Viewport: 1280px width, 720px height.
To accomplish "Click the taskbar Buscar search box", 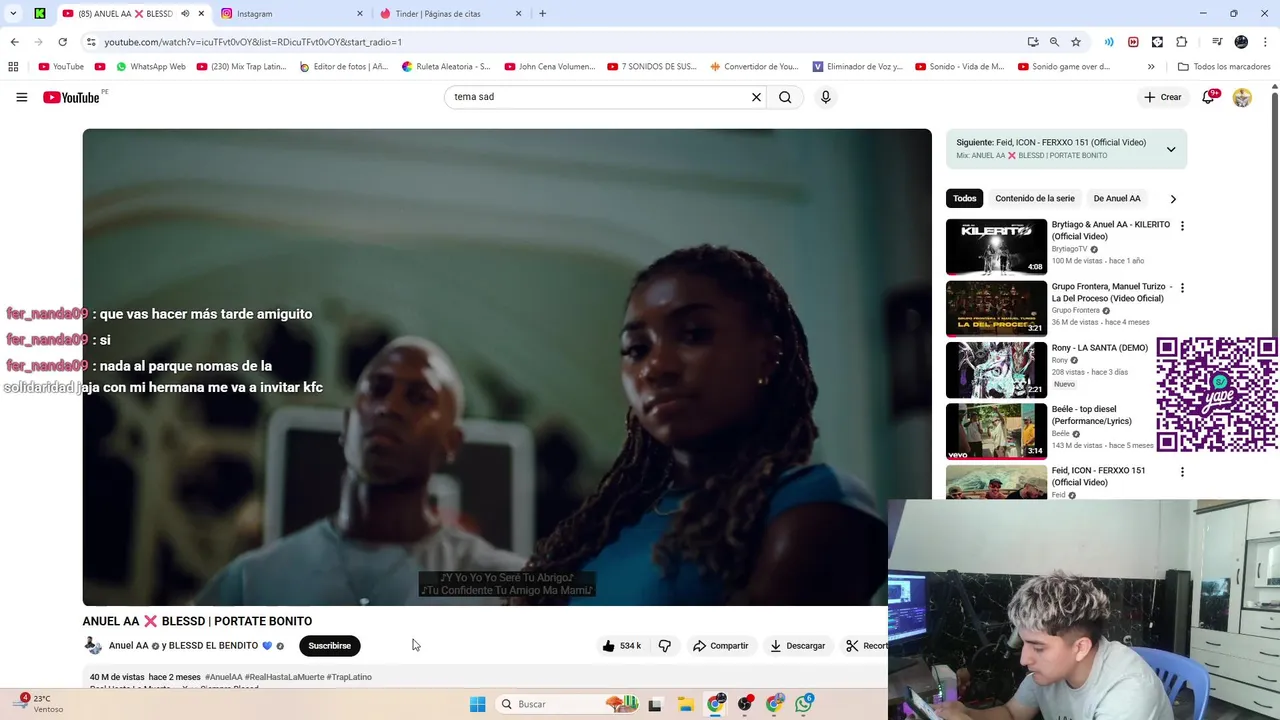I will tap(567, 704).
